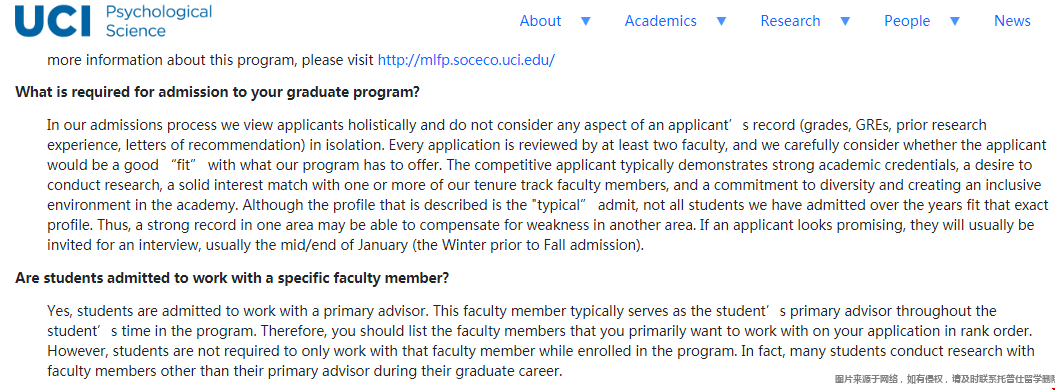Expand the Academics dropdown arrow
The width and height of the screenshot is (1055, 390).
point(721,21)
